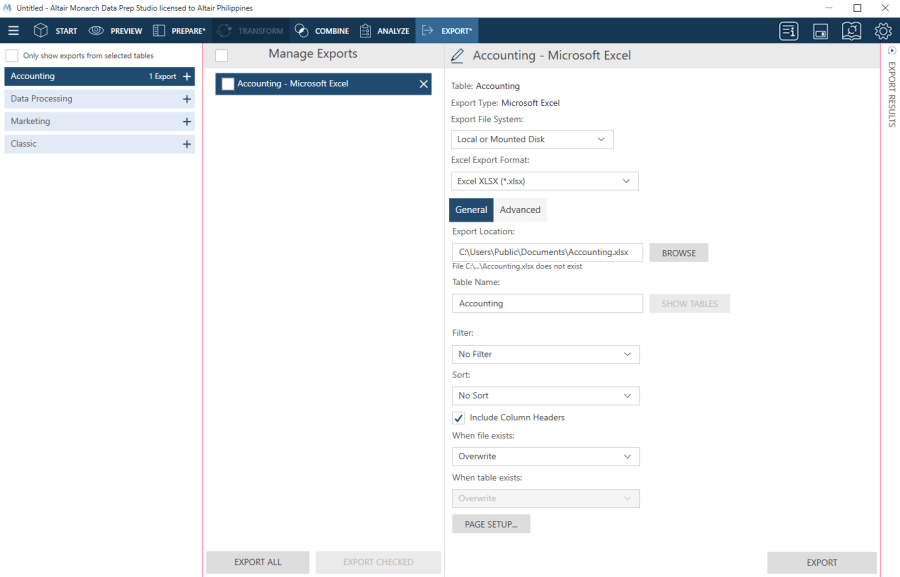Expand the Export Results side panel arrow
Image resolution: width=900 pixels, height=577 pixels.
(891, 50)
